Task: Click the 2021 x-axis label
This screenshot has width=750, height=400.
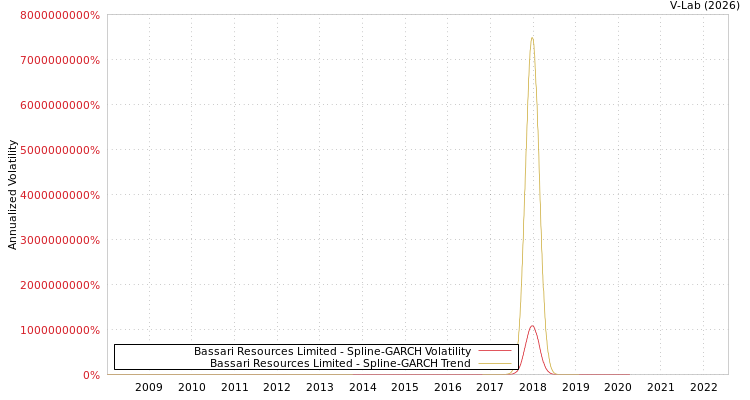Action: pos(661,387)
